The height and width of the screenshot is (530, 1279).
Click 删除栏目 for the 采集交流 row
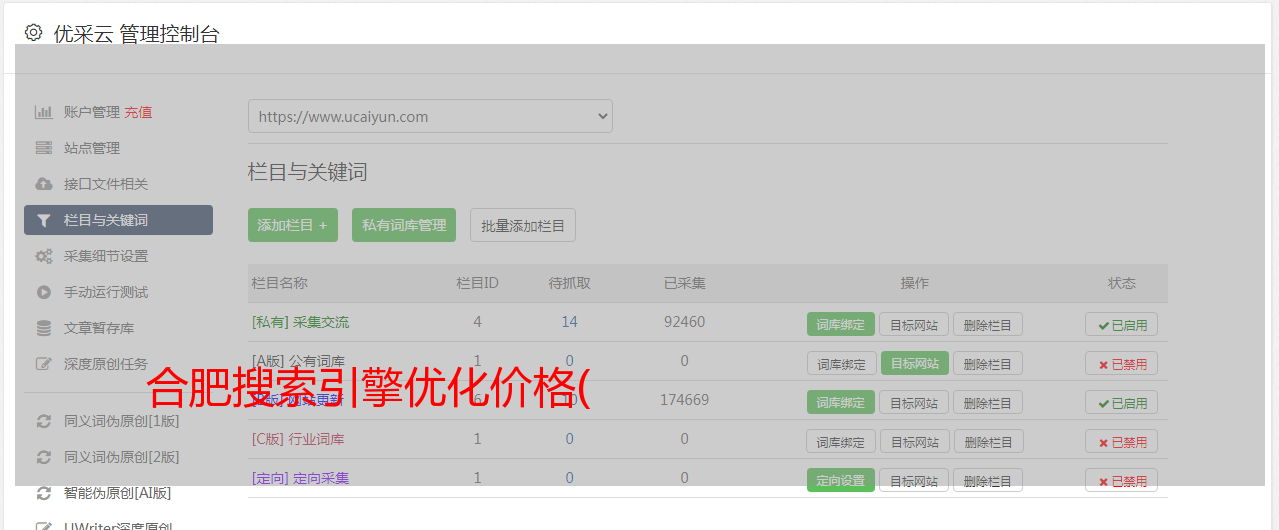point(988,324)
